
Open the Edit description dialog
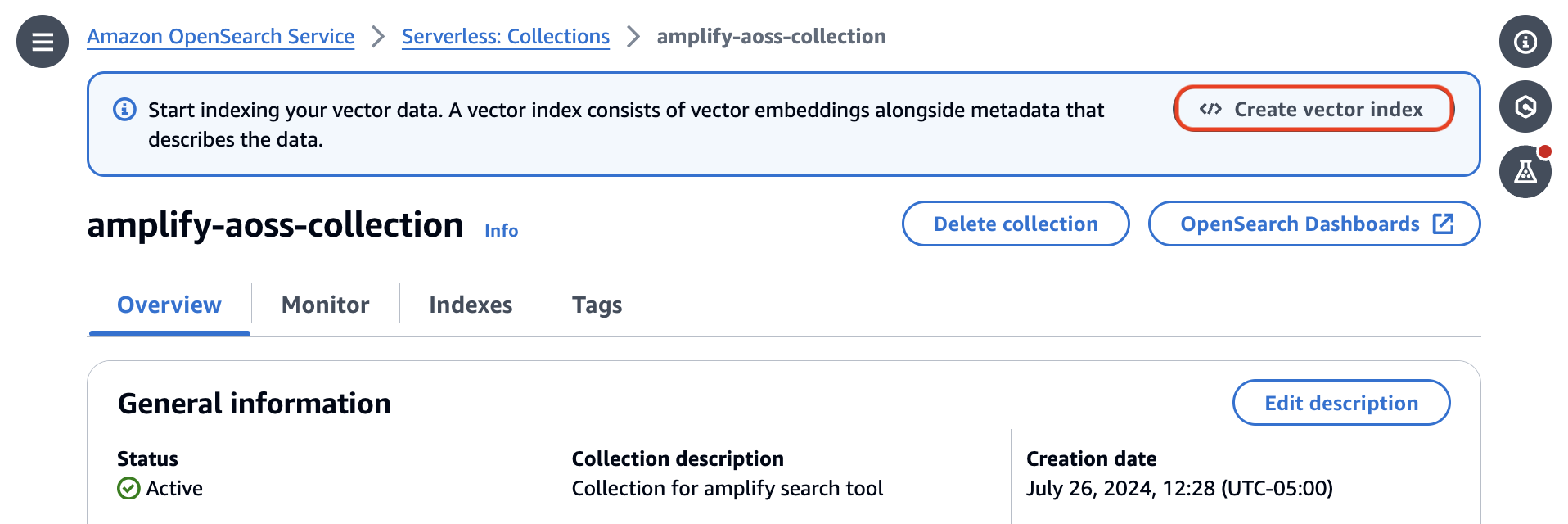click(1340, 402)
